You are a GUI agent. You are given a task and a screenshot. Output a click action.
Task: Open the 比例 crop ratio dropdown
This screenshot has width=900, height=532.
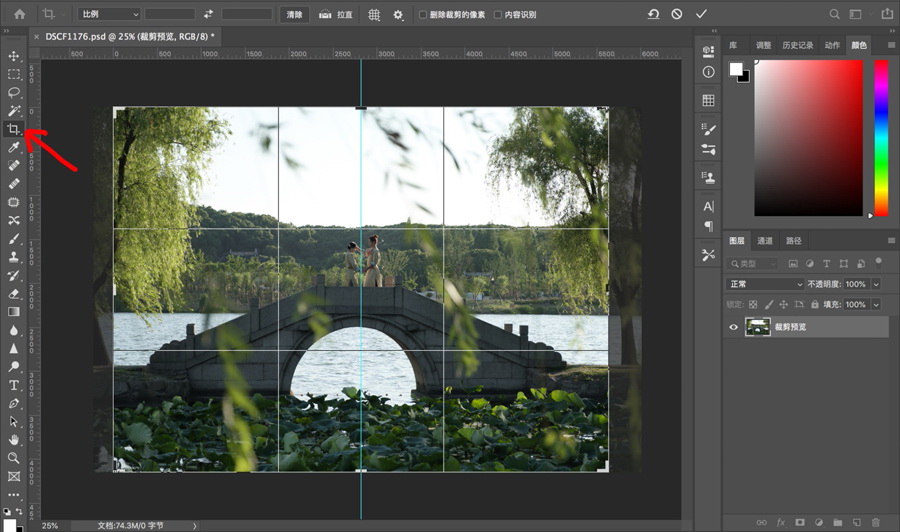point(109,15)
